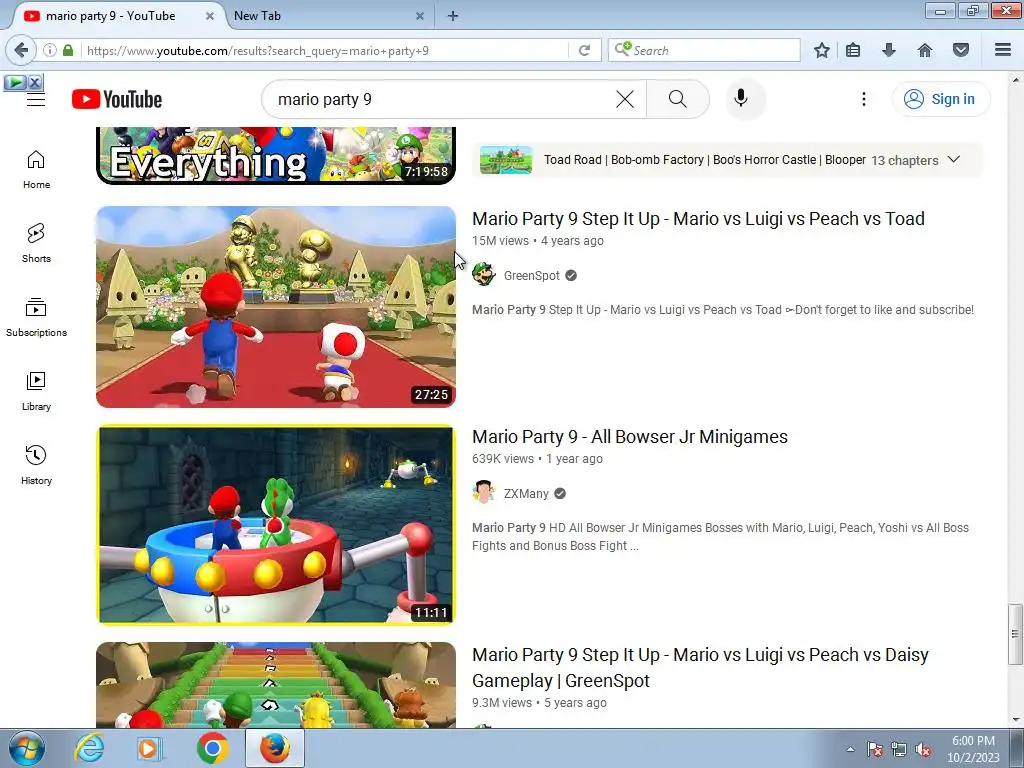Open the Bowser Jr Minigames 11:11 thumbnail

click(x=276, y=525)
